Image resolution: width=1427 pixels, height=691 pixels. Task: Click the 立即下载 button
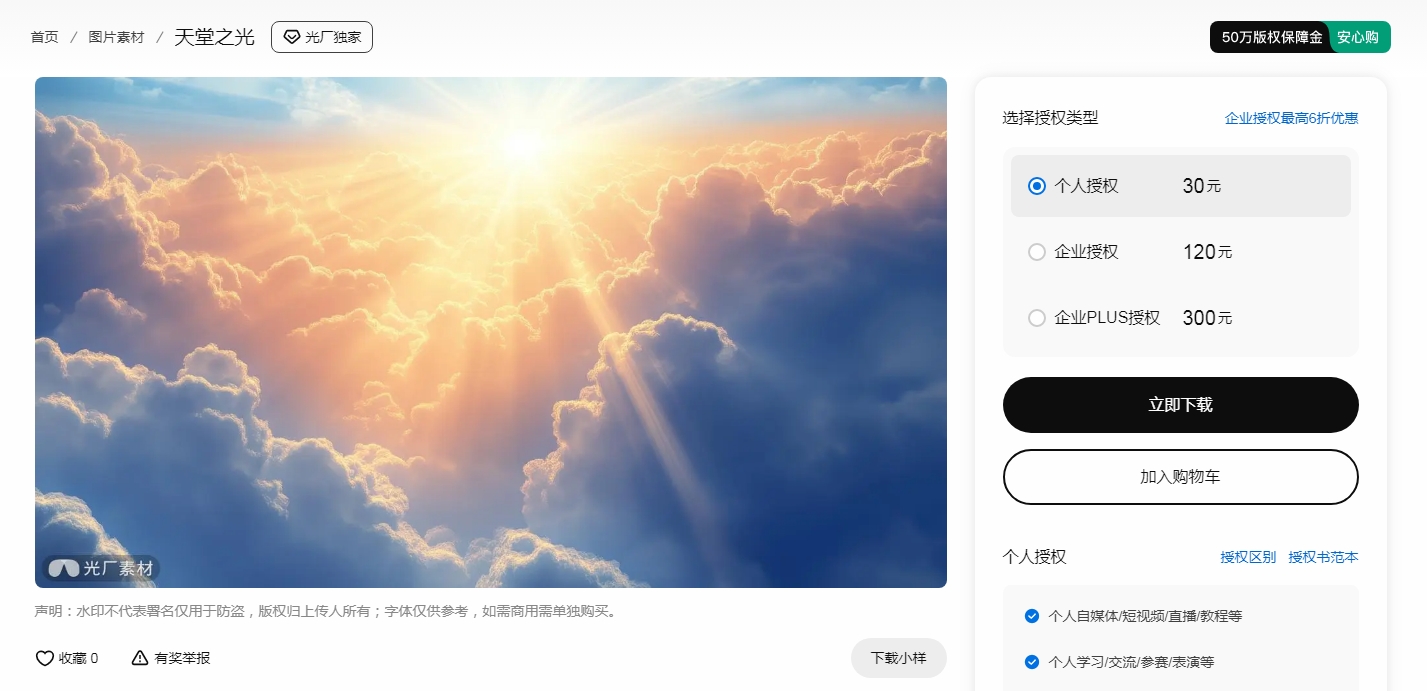[1181, 405]
